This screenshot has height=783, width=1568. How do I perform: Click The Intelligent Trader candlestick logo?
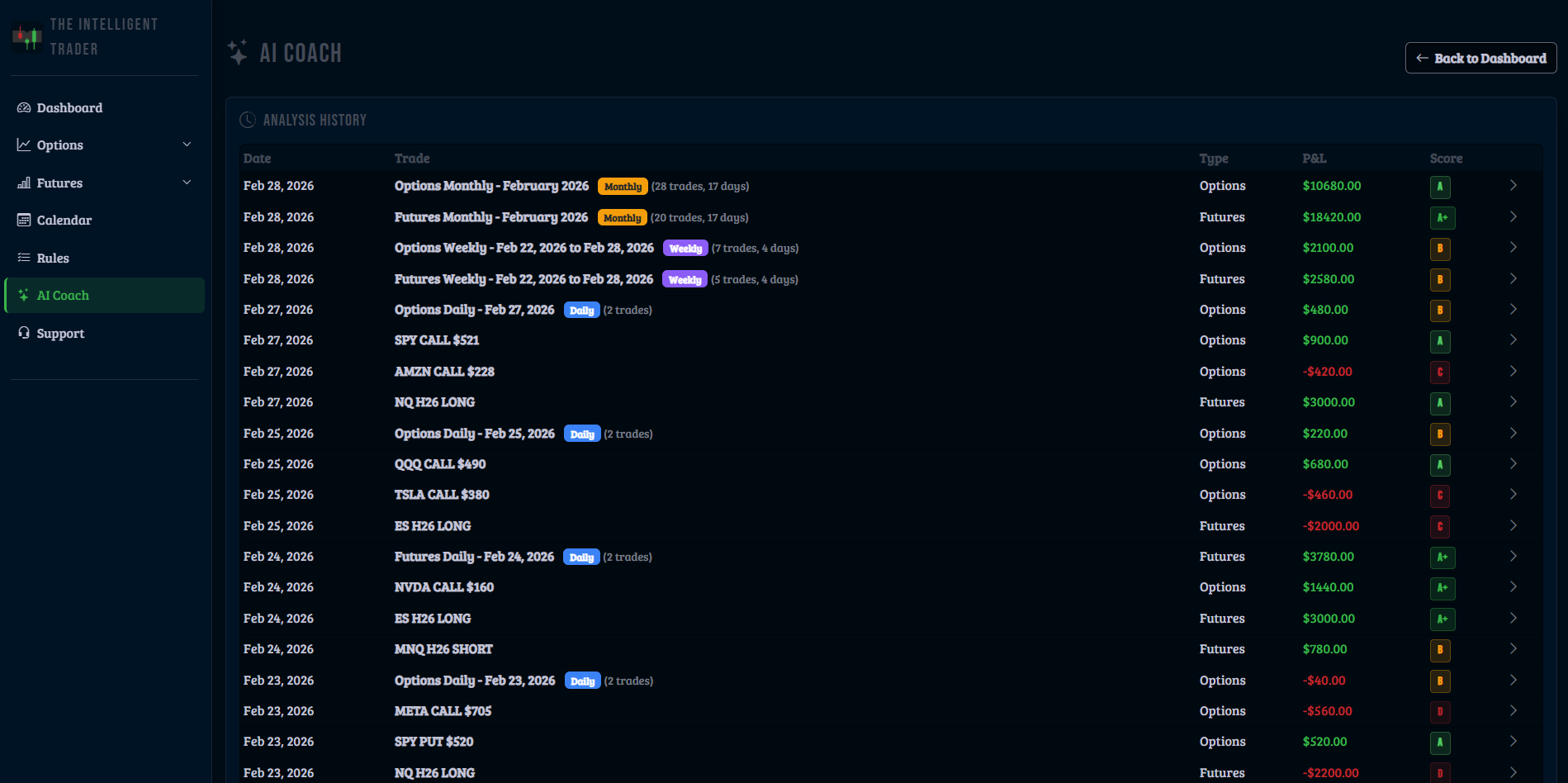click(x=25, y=36)
